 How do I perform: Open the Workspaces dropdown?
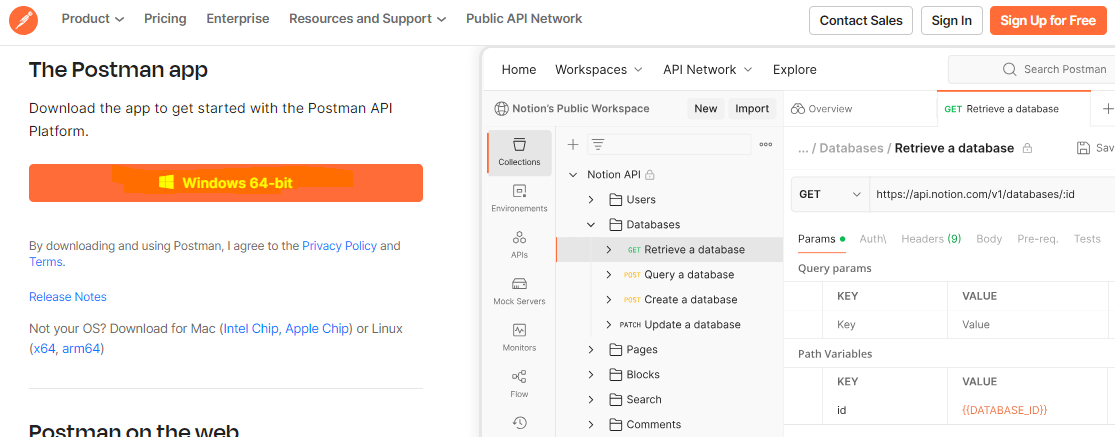click(x=599, y=70)
